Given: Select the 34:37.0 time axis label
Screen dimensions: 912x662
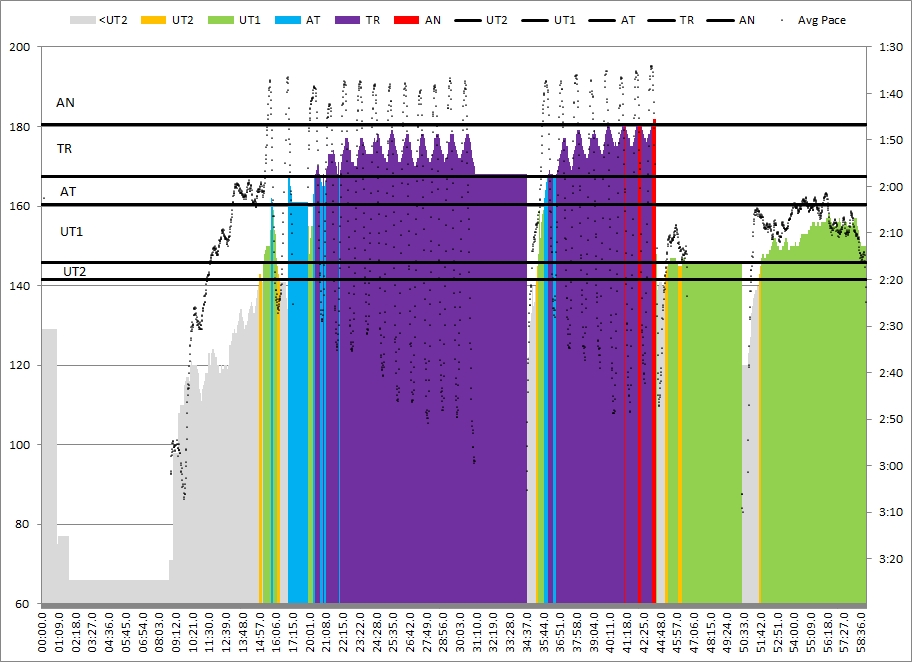Looking at the screenshot, I should click(527, 632).
